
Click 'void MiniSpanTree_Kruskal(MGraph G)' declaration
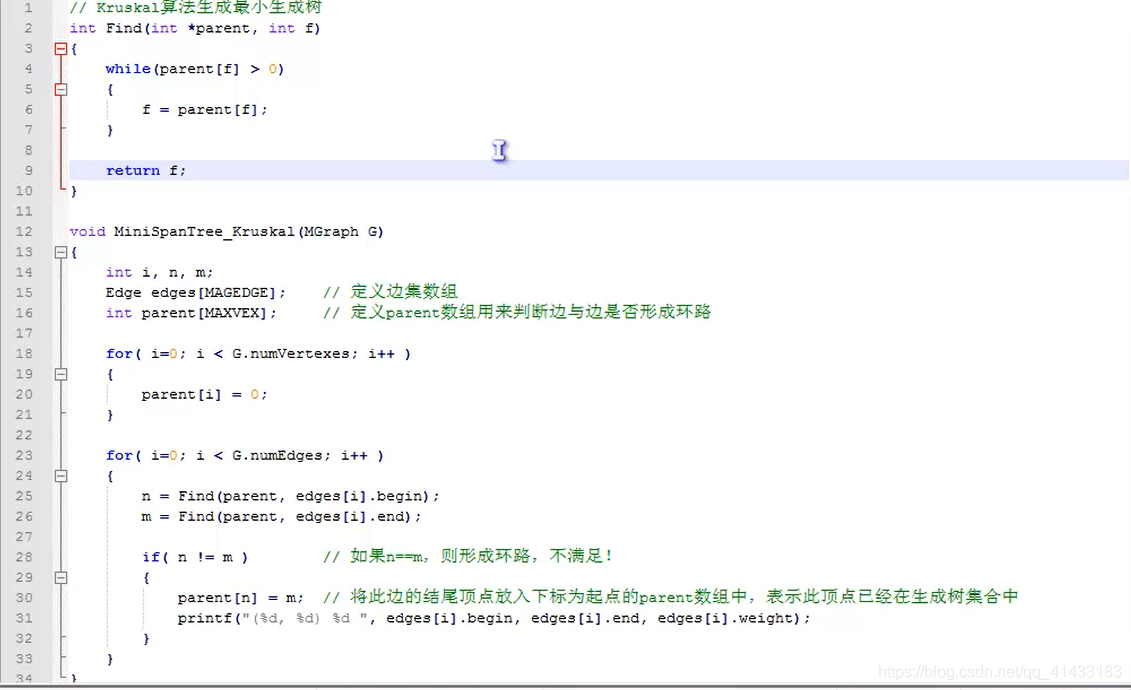click(226, 231)
